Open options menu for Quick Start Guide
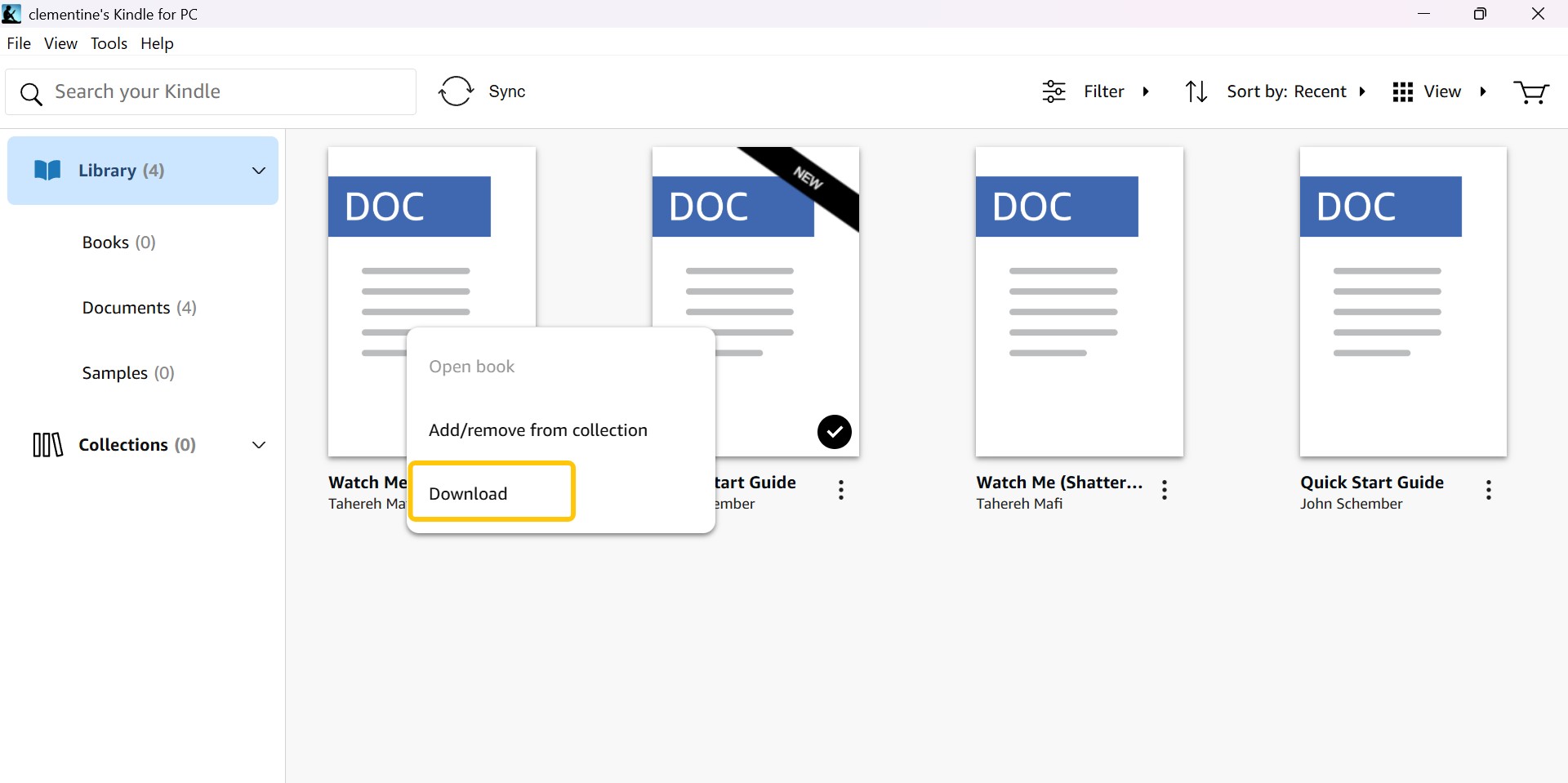Image resolution: width=1568 pixels, height=783 pixels. (x=1488, y=490)
